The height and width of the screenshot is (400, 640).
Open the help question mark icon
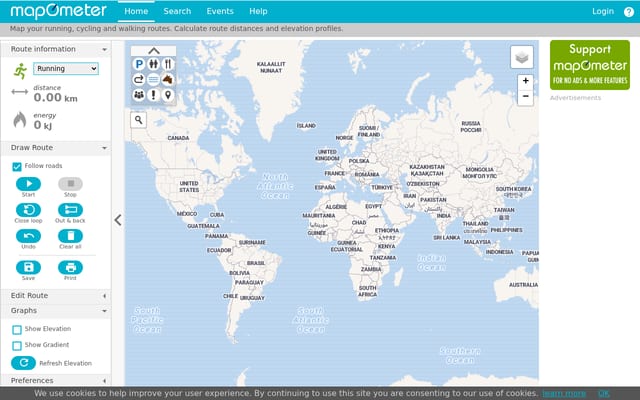[x=629, y=12]
